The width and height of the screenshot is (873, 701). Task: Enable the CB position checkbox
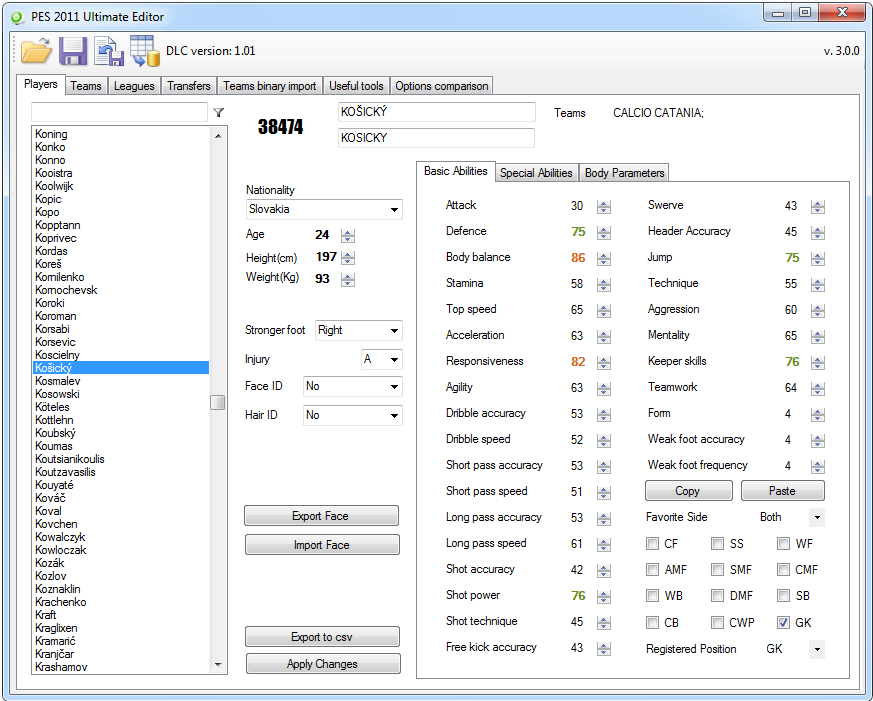pyautogui.click(x=652, y=621)
